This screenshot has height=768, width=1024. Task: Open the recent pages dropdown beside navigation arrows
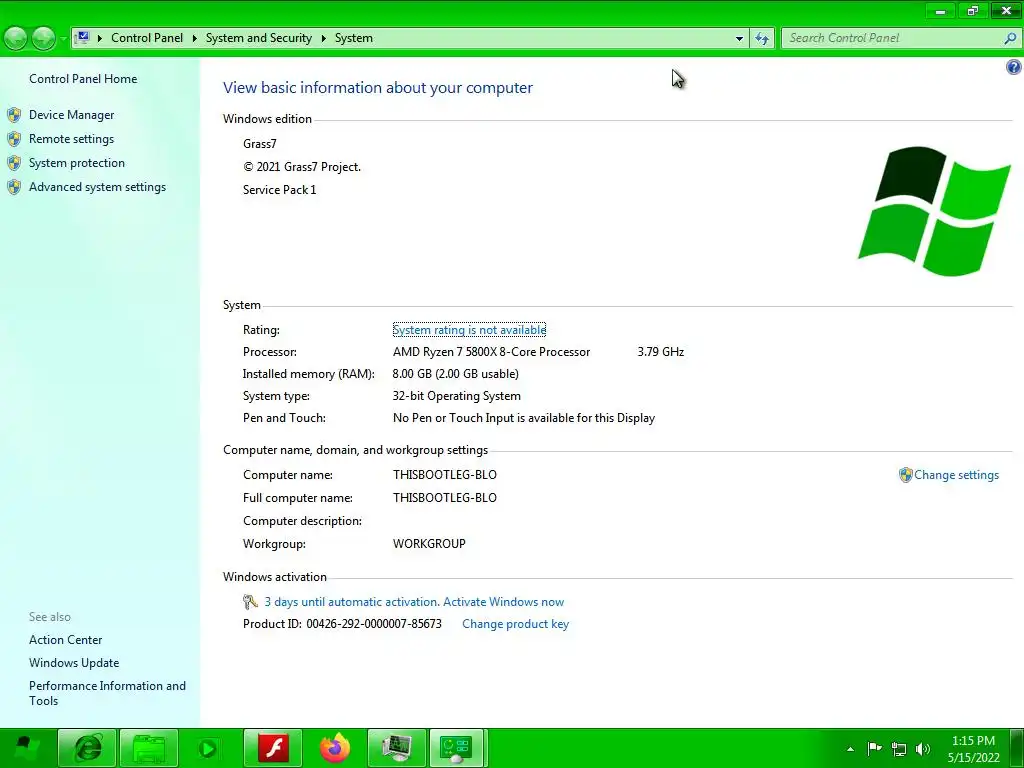(x=63, y=39)
